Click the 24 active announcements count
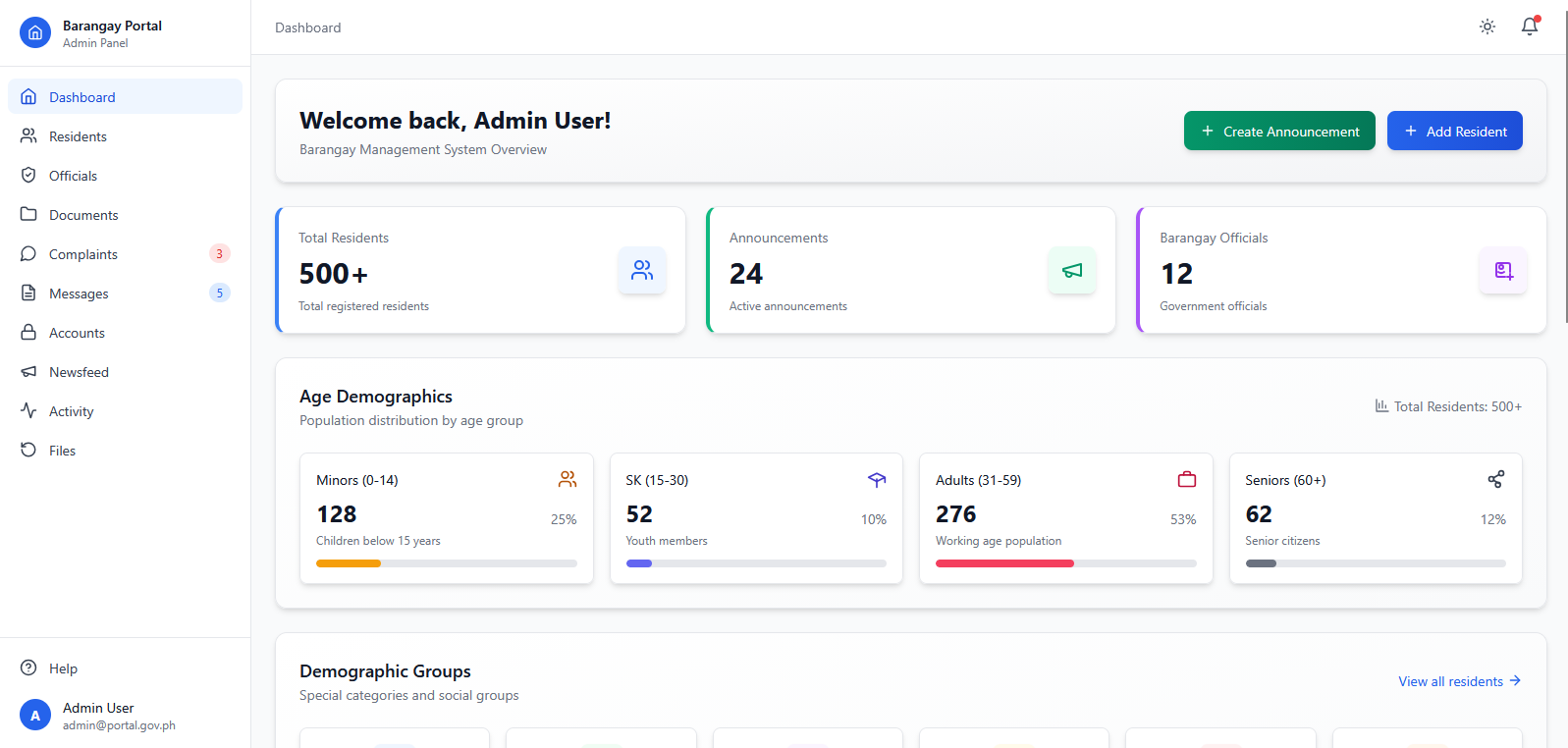 click(746, 274)
